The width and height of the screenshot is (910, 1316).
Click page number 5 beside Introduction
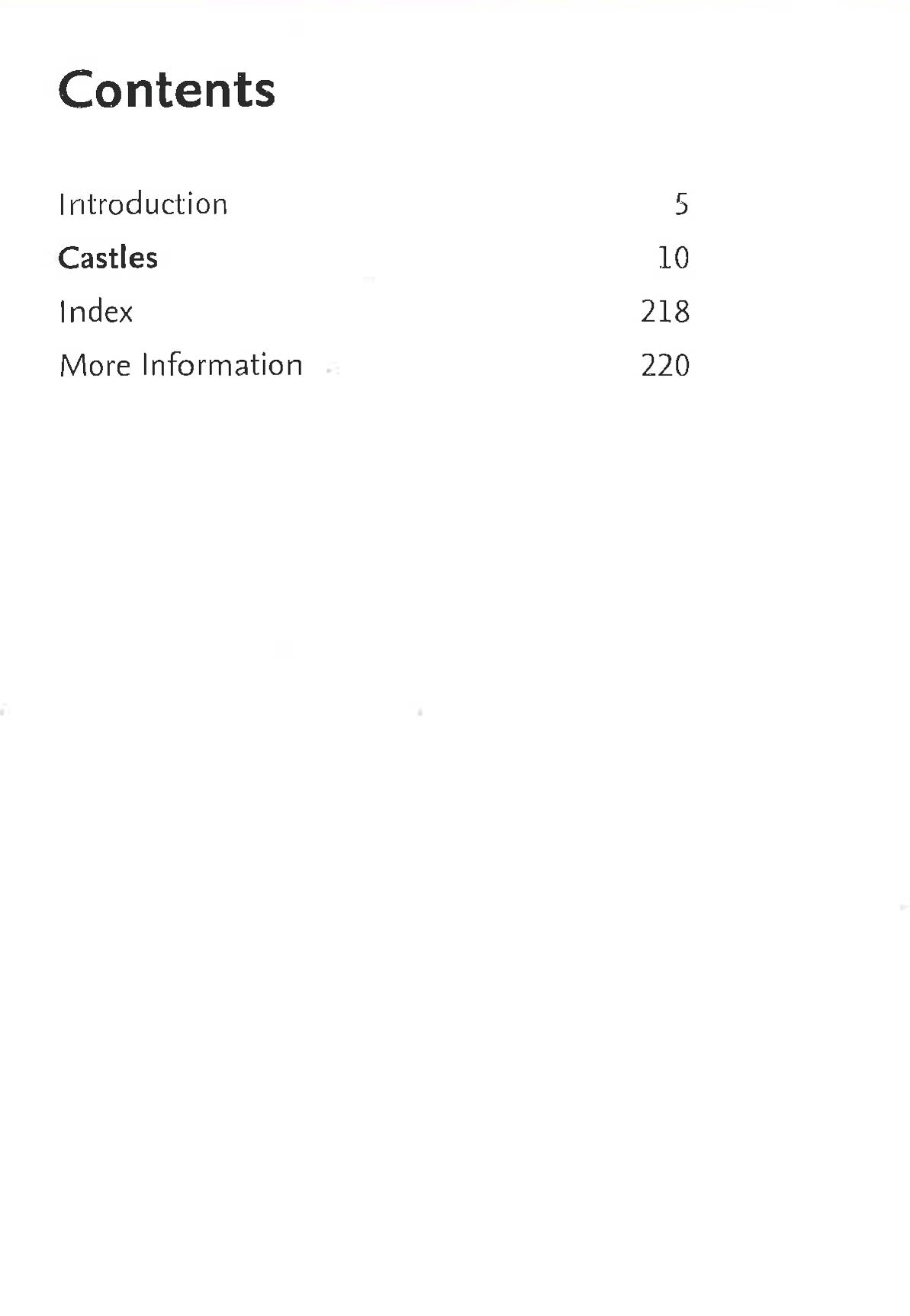[x=681, y=204]
